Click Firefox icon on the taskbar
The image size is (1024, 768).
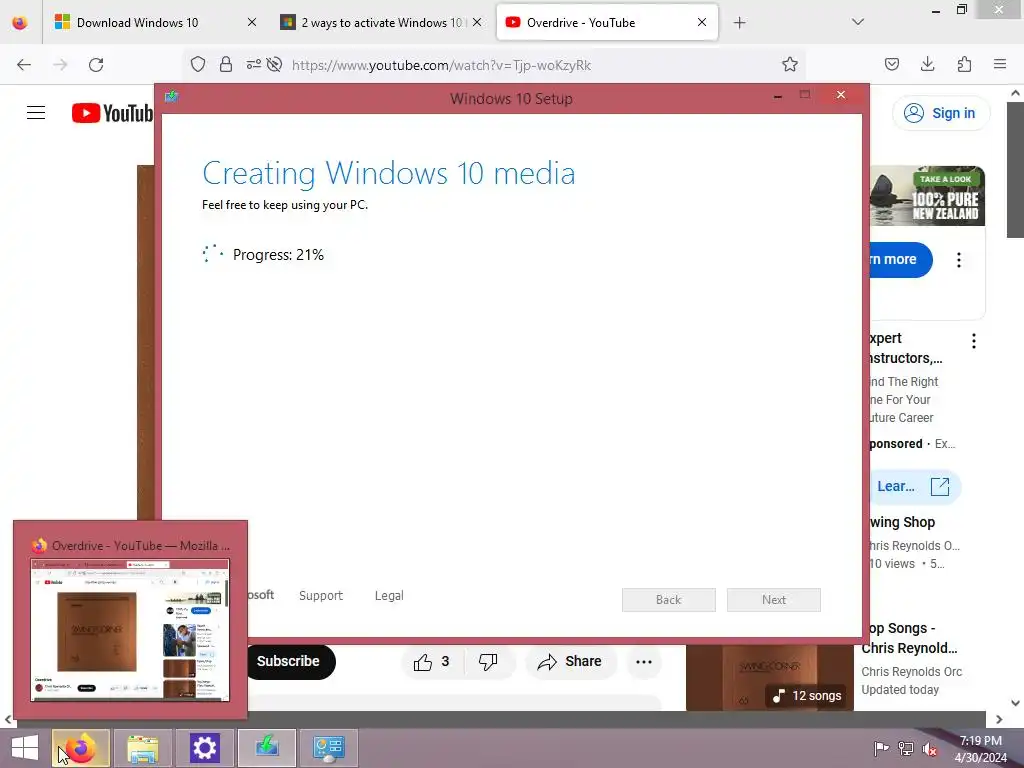81,748
